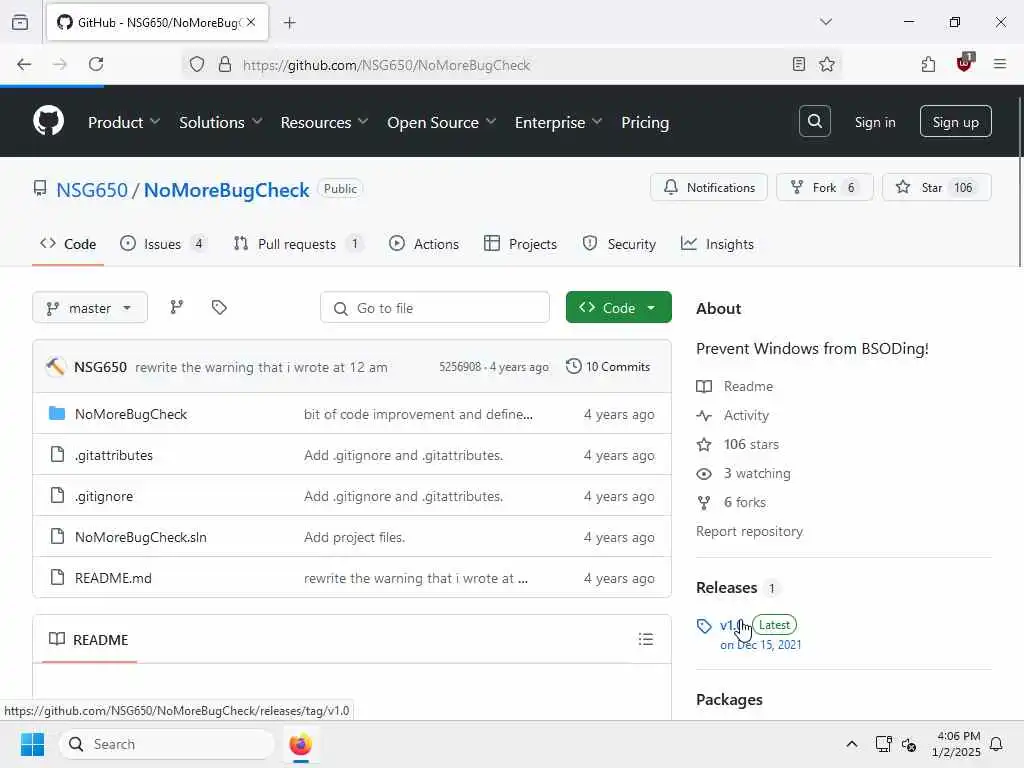Expand Product menu
Image resolution: width=1024 pixels, height=768 pixels.
click(x=124, y=122)
